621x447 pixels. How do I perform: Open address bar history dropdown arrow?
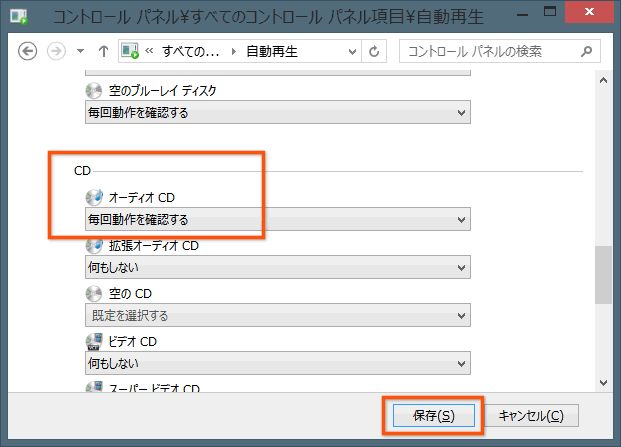349,51
